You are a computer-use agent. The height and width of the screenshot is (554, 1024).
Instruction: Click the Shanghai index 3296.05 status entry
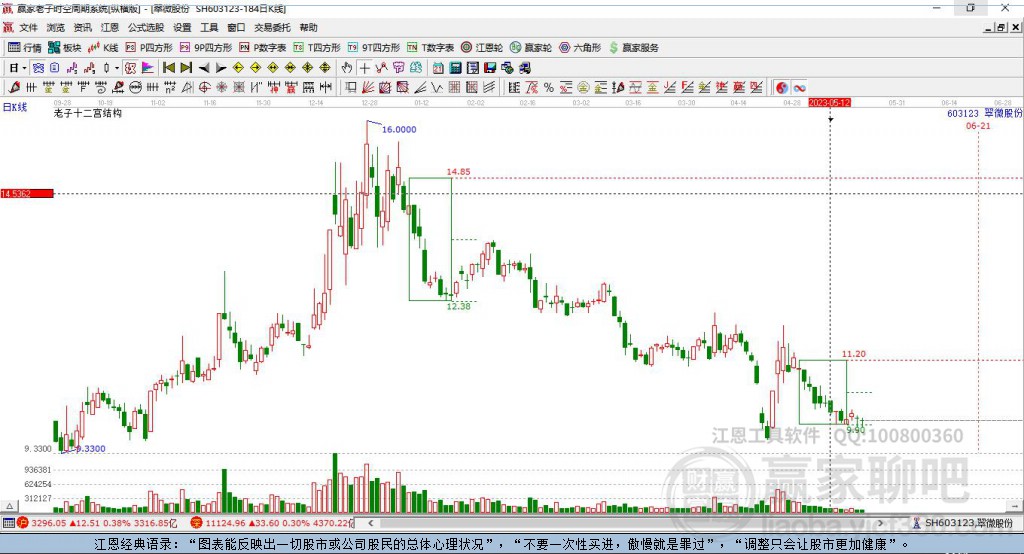[x=97, y=523]
